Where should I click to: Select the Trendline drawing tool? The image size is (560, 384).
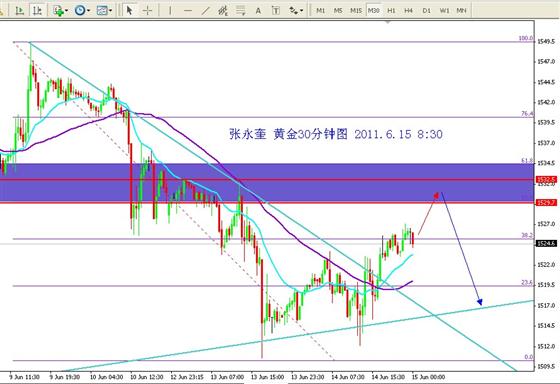pyautogui.click(x=205, y=11)
